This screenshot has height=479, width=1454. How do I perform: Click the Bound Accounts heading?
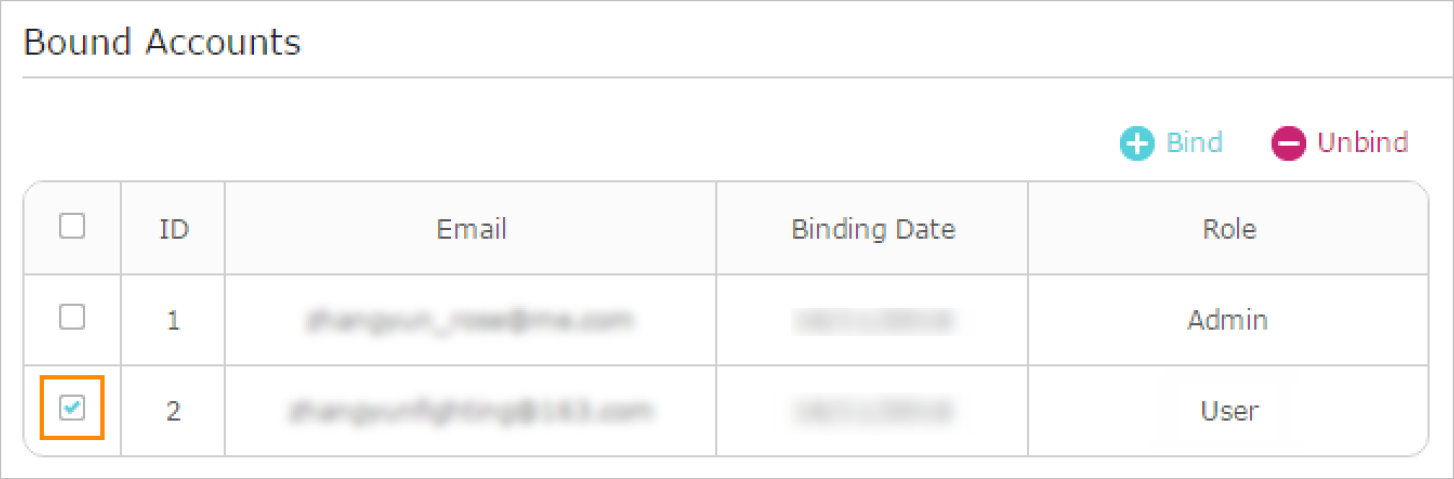(x=162, y=43)
